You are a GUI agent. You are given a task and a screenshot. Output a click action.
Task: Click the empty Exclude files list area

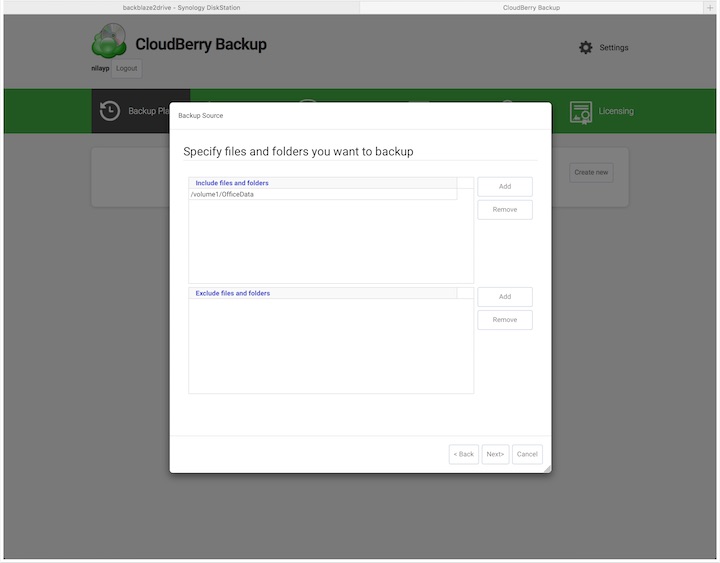click(331, 346)
